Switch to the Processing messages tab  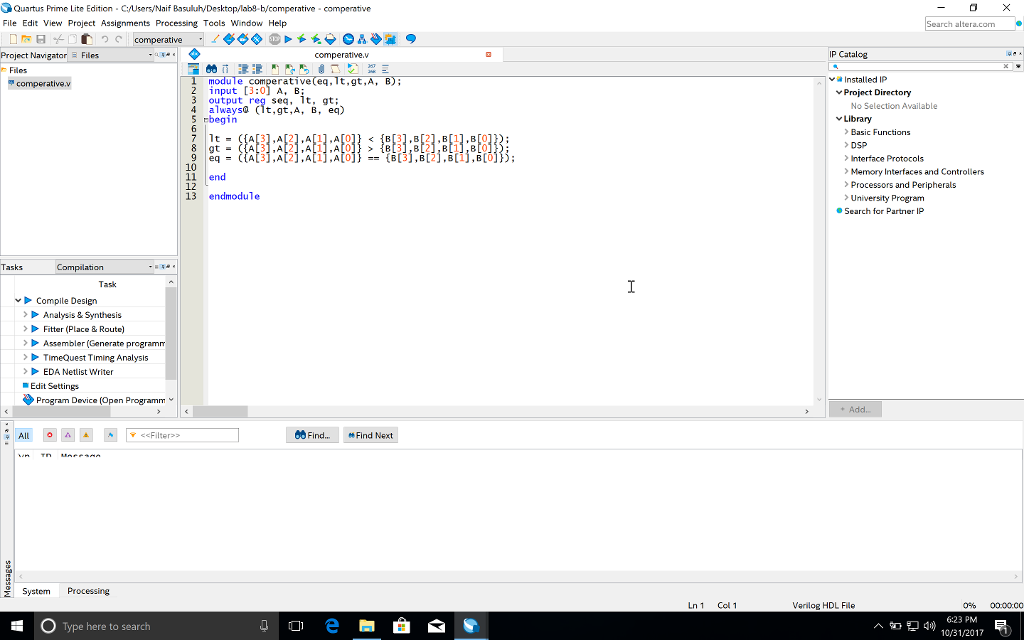88,591
